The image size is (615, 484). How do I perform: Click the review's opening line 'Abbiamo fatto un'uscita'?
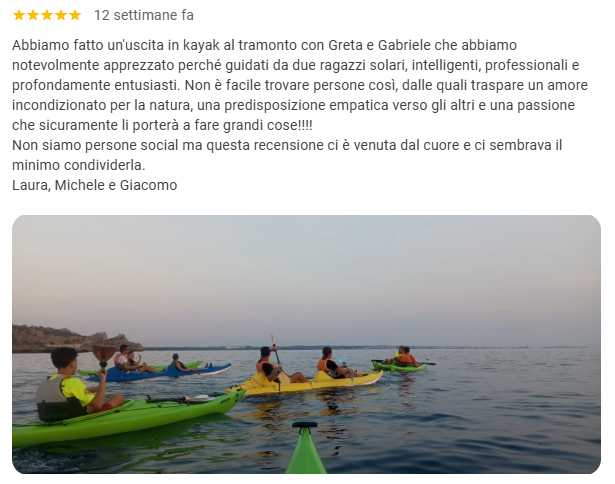(x=88, y=45)
